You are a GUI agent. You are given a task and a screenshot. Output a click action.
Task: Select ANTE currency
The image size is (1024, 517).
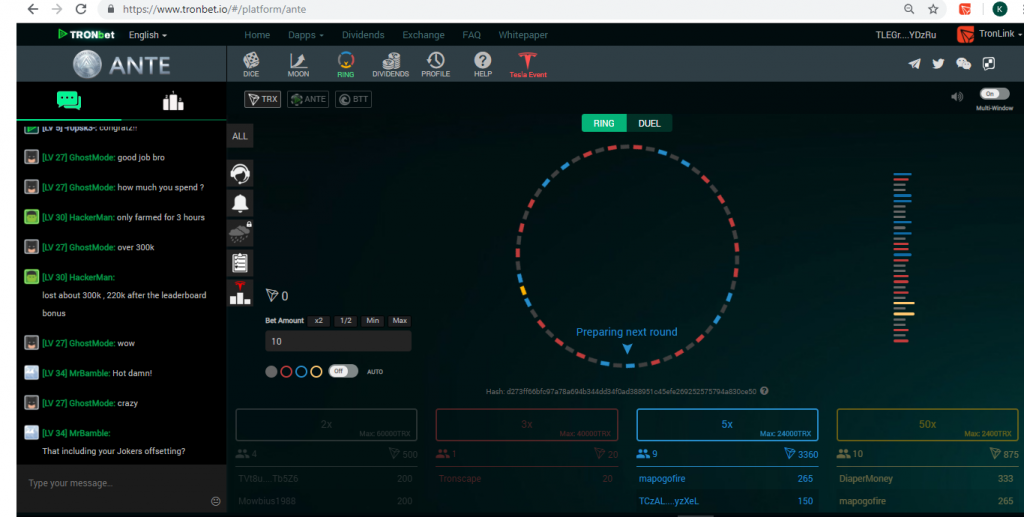click(x=308, y=99)
